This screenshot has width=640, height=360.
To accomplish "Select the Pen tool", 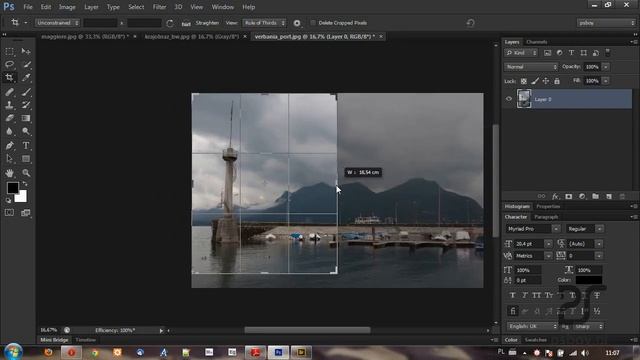I will tap(9, 145).
